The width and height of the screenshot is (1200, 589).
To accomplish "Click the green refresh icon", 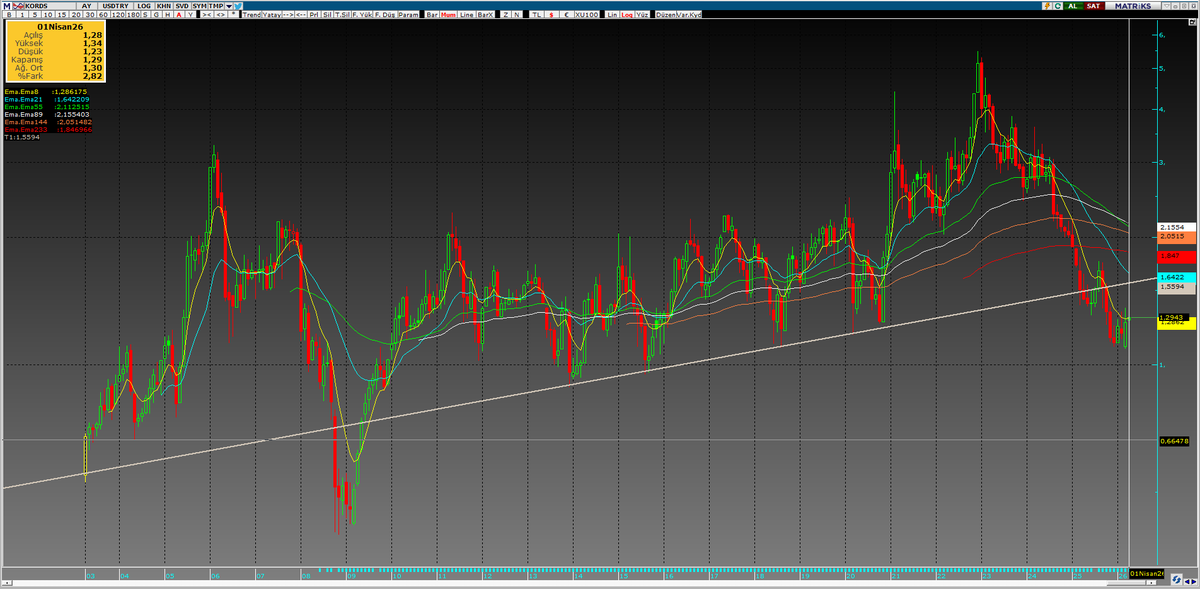I will point(1058,6).
